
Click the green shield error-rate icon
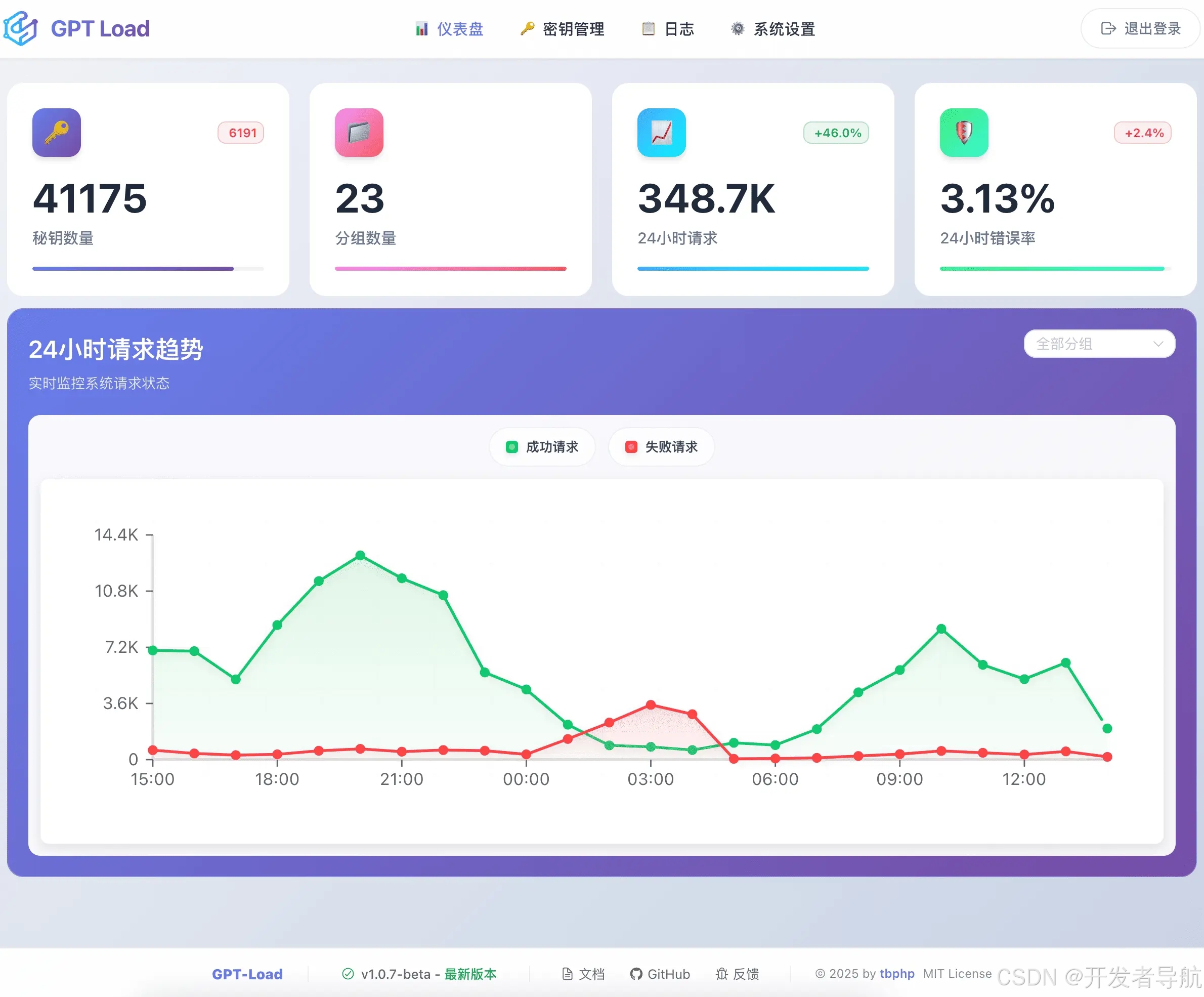[x=964, y=133]
